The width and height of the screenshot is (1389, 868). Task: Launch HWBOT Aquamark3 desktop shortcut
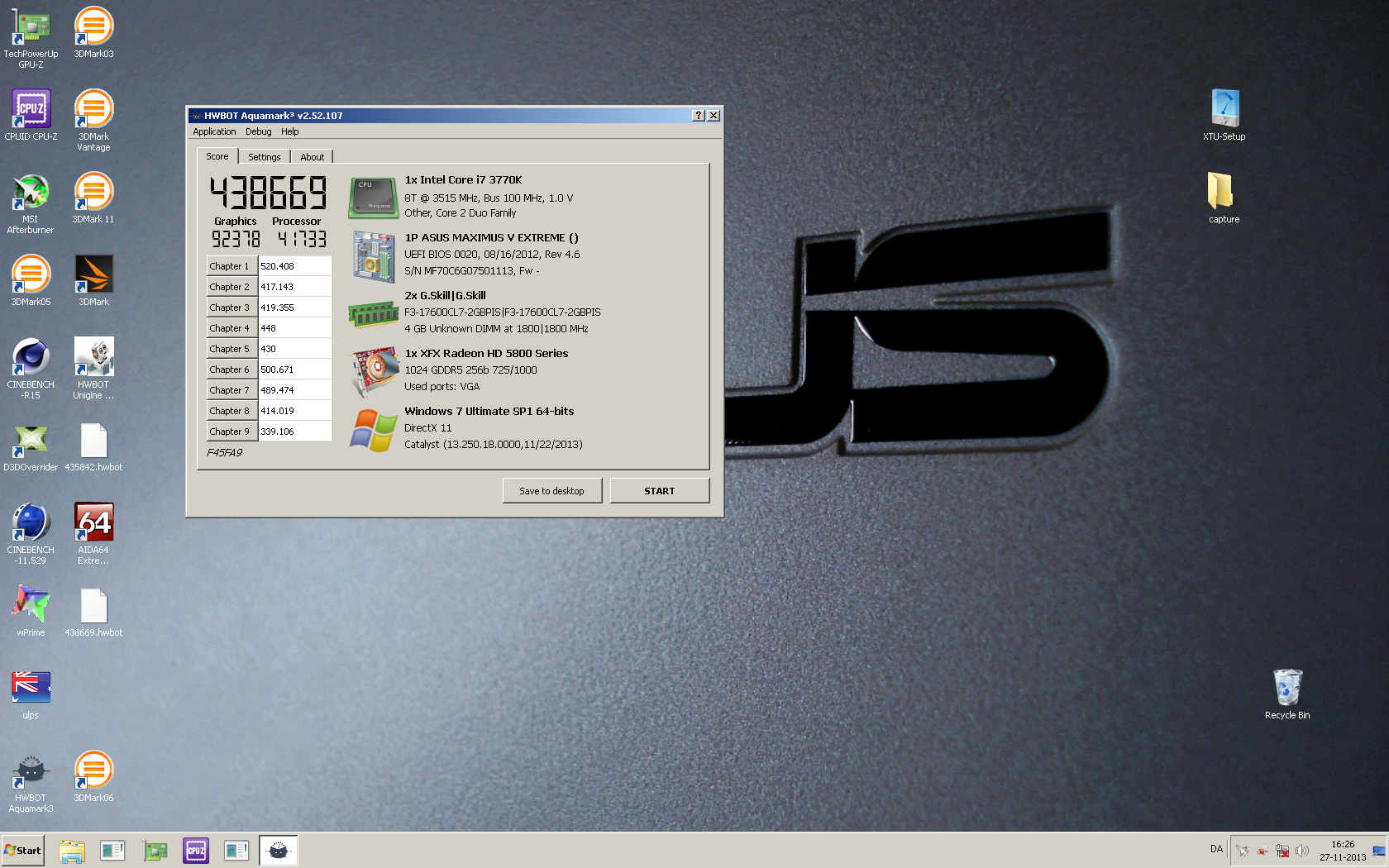click(31, 782)
